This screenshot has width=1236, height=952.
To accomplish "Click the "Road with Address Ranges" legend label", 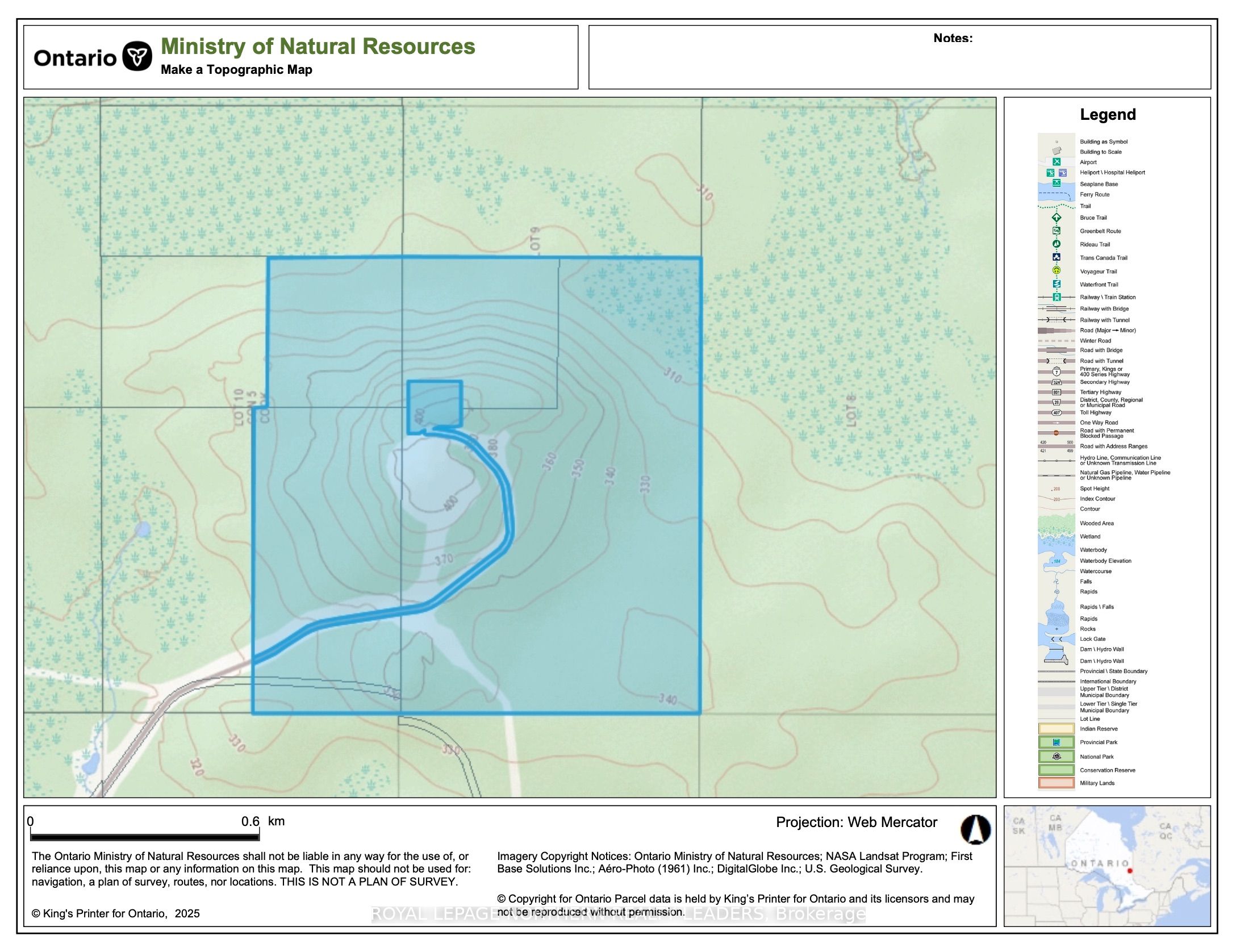I will pos(1113,446).
